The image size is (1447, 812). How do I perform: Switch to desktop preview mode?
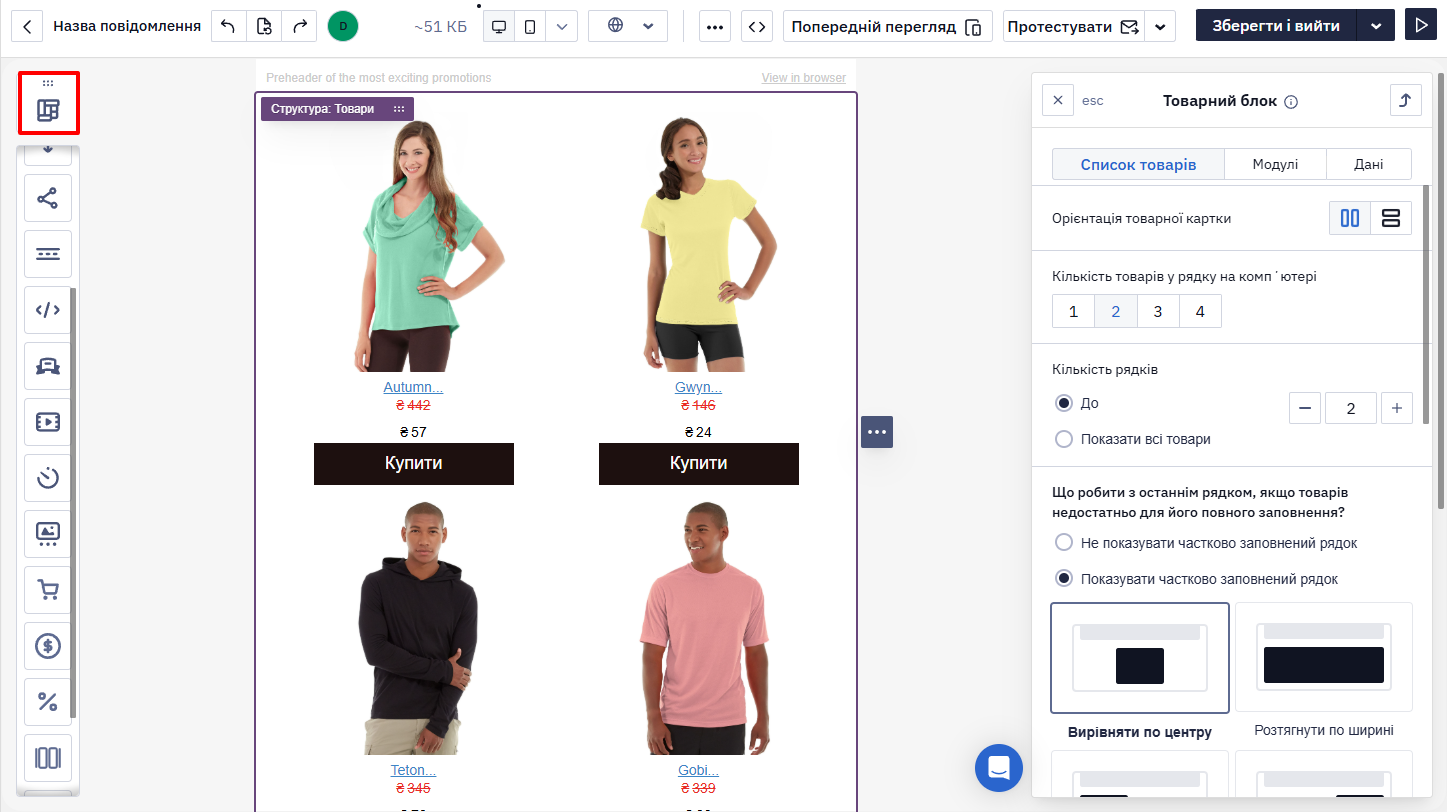[499, 26]
